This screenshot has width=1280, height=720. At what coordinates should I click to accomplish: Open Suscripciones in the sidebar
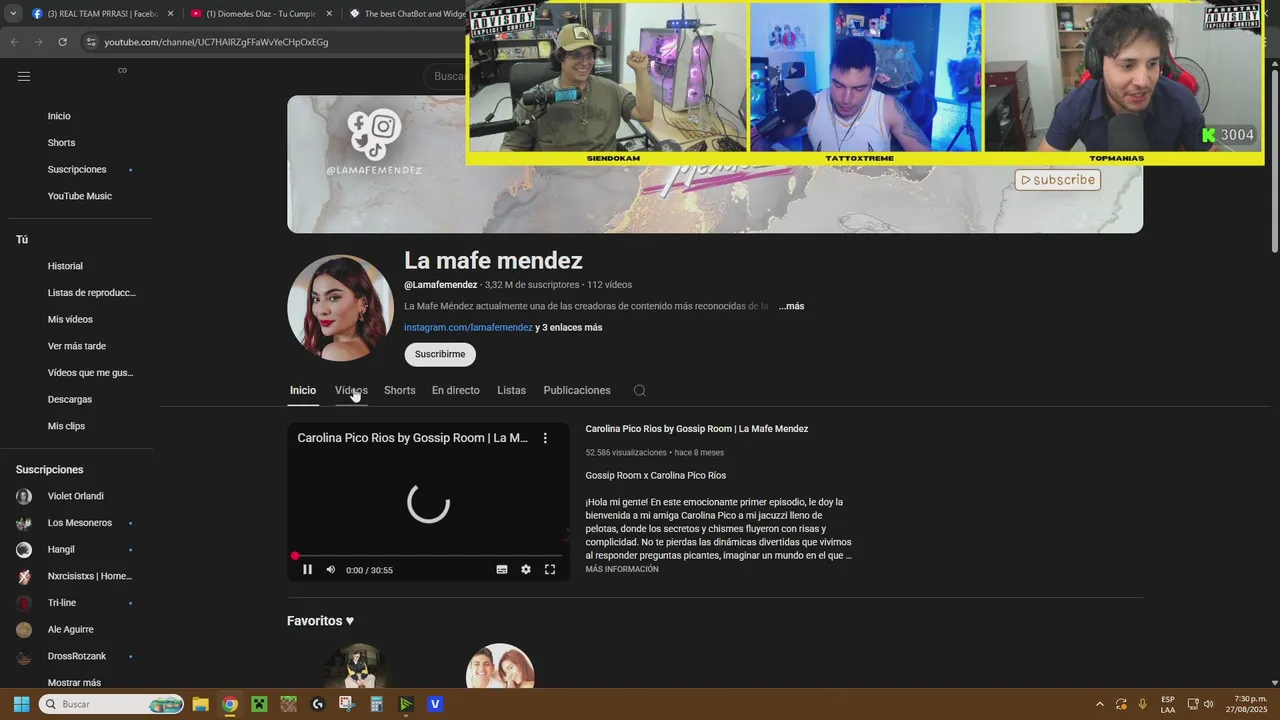pyautogui.click(x=77, y=170)
